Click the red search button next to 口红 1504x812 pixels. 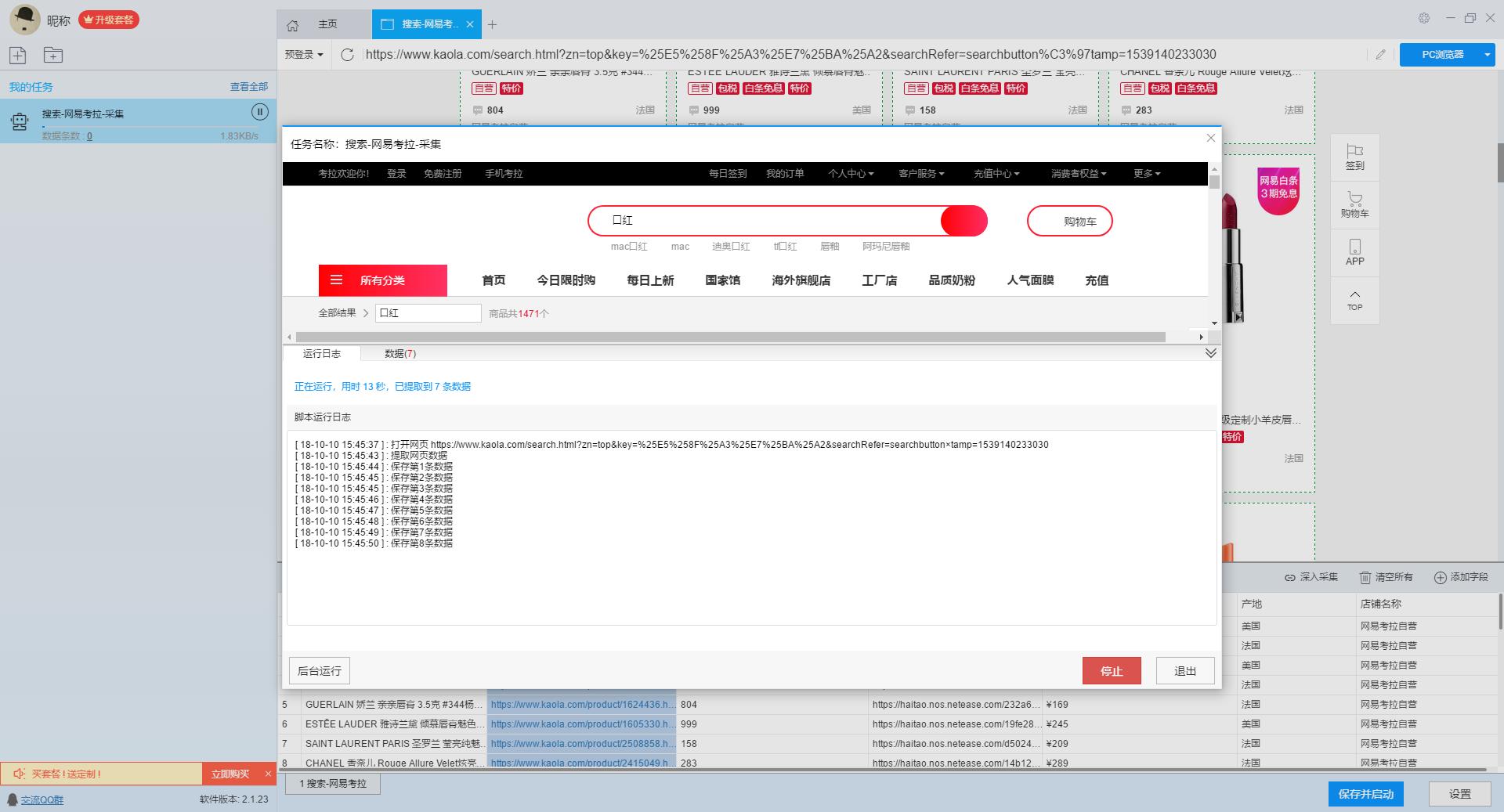(x=963, y=221)
